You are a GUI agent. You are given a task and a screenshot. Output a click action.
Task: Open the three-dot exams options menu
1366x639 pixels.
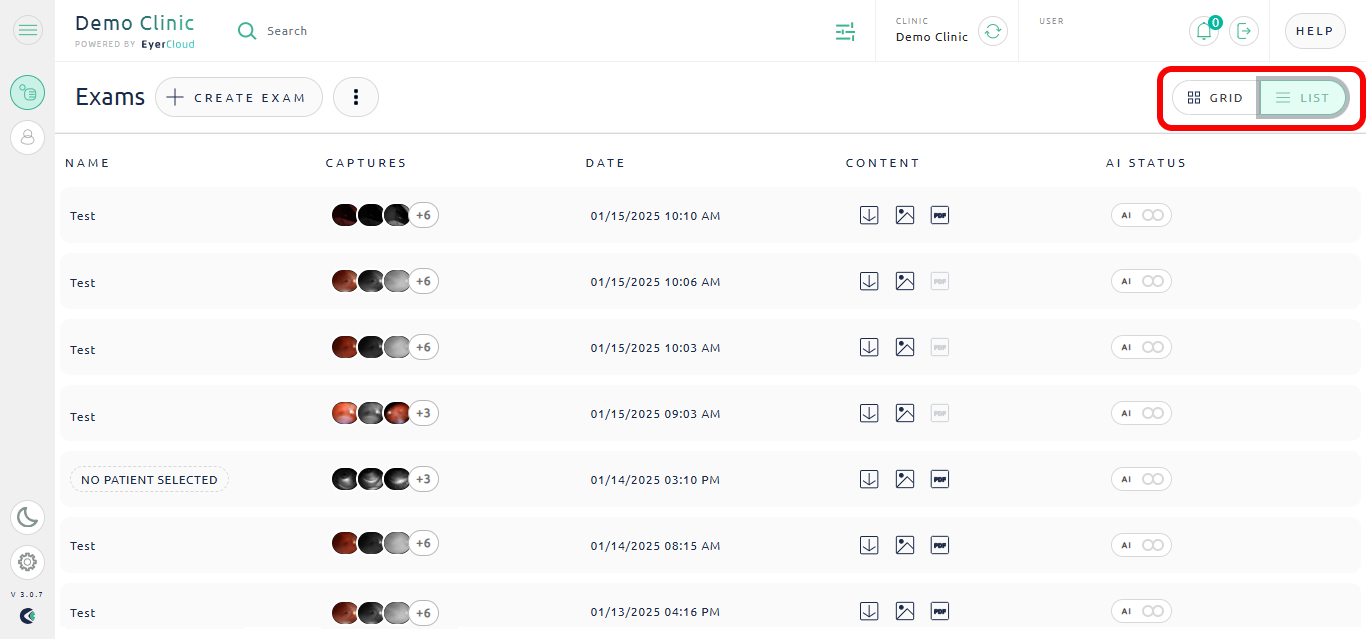[355, 97]
